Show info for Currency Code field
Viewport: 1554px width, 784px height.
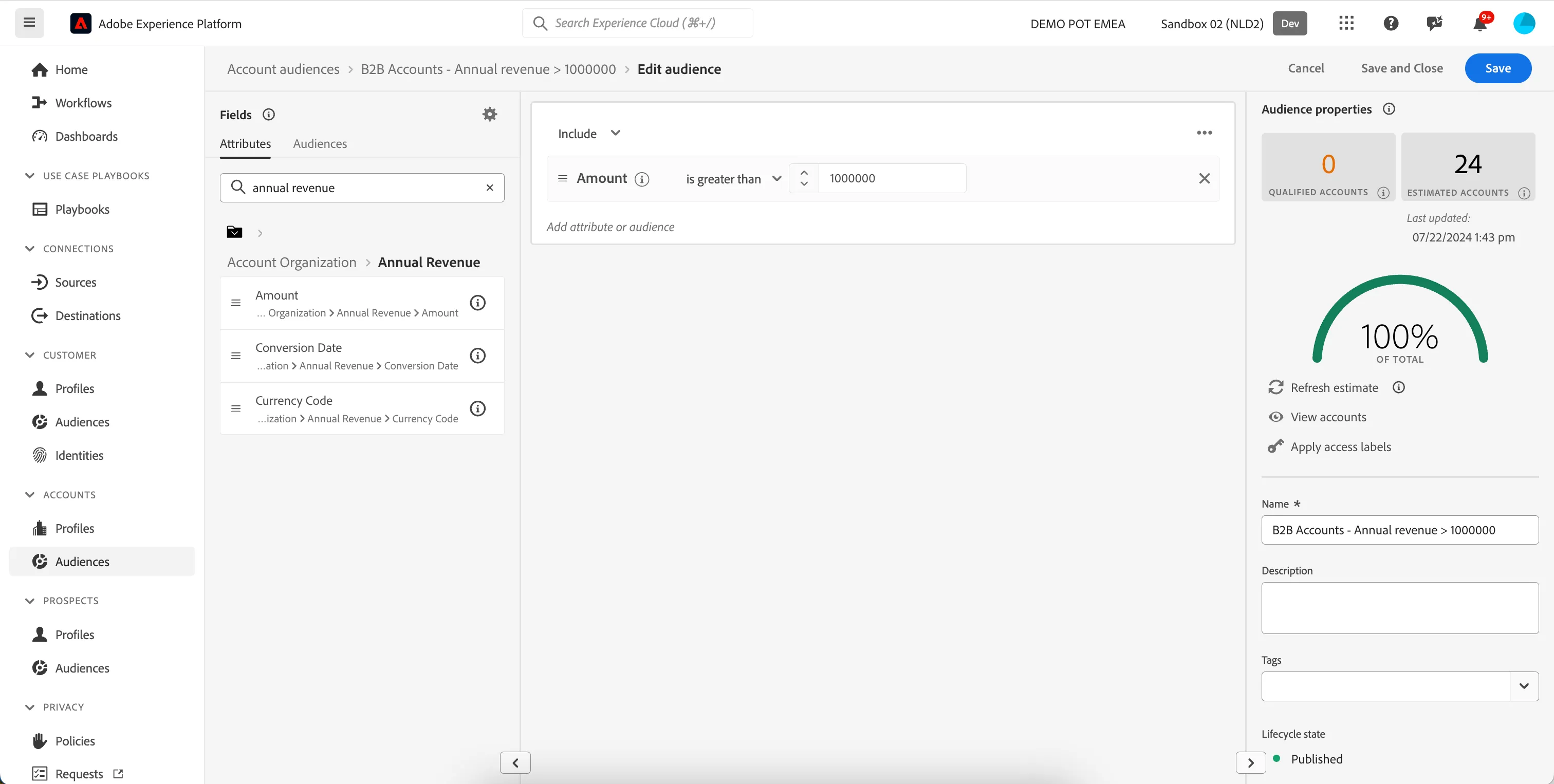coord(478,408)
